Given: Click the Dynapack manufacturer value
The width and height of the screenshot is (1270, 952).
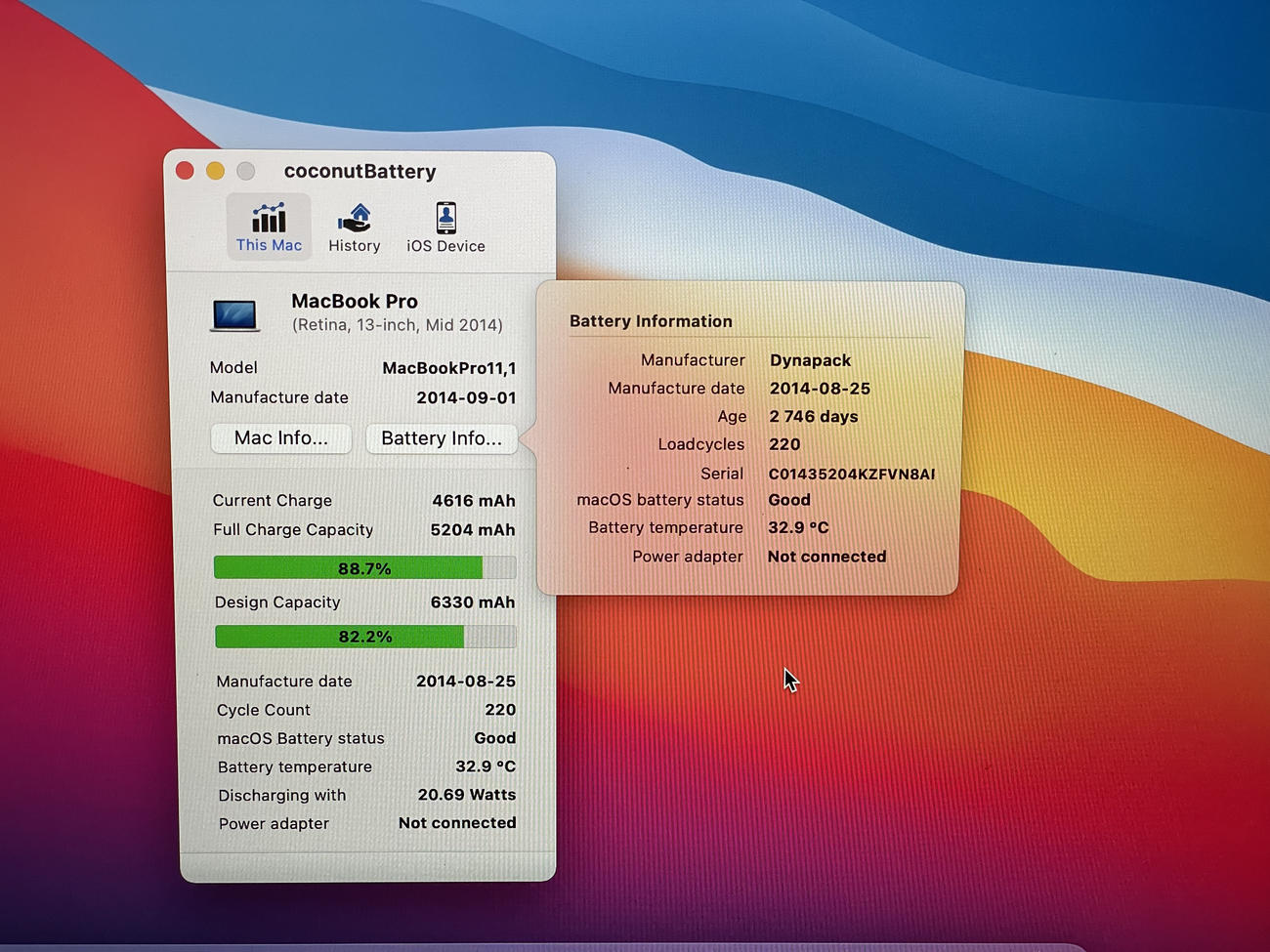Looking at the screenshot, I should coord(810,360).
